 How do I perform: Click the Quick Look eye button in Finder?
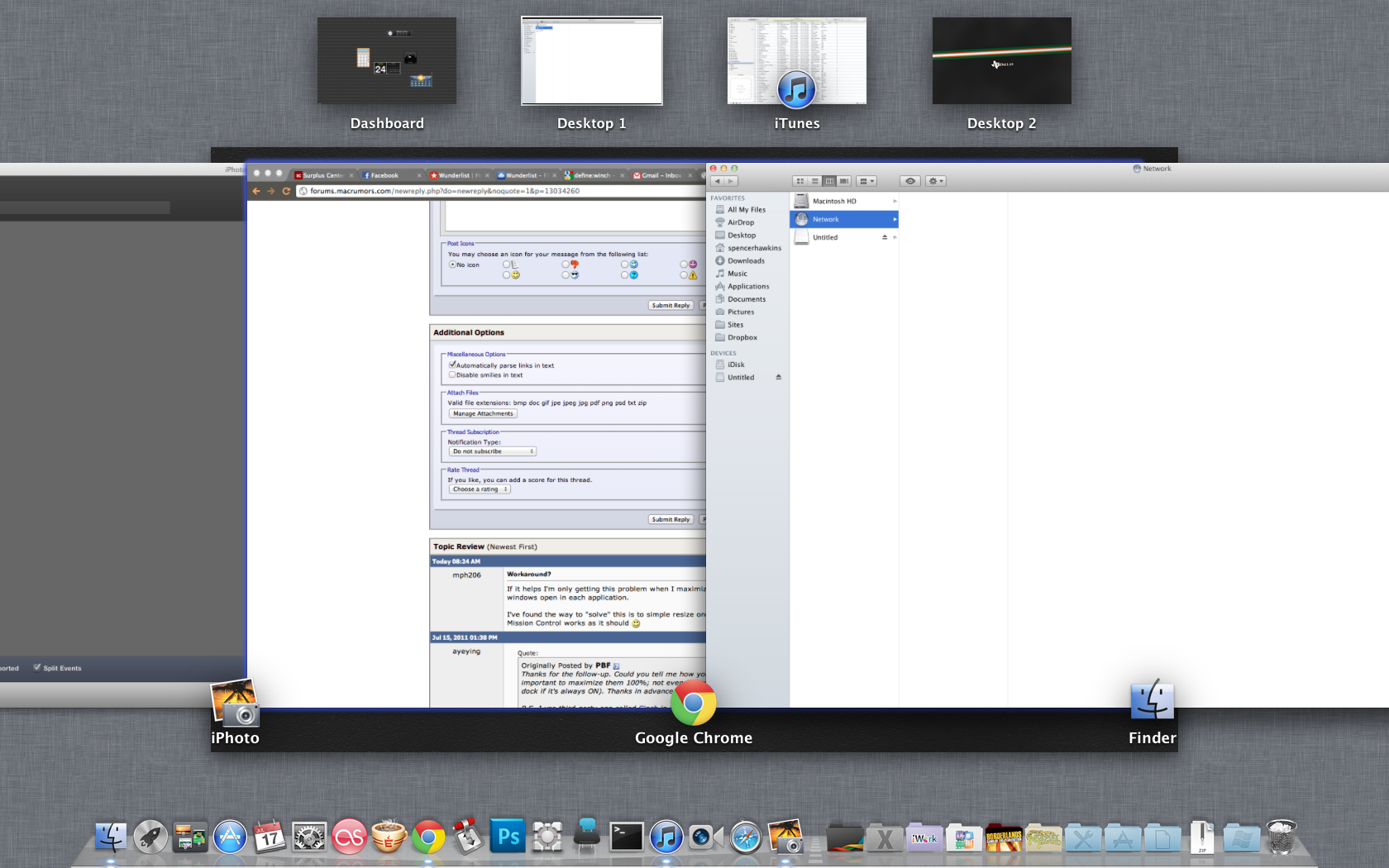(x=910, y=181)
